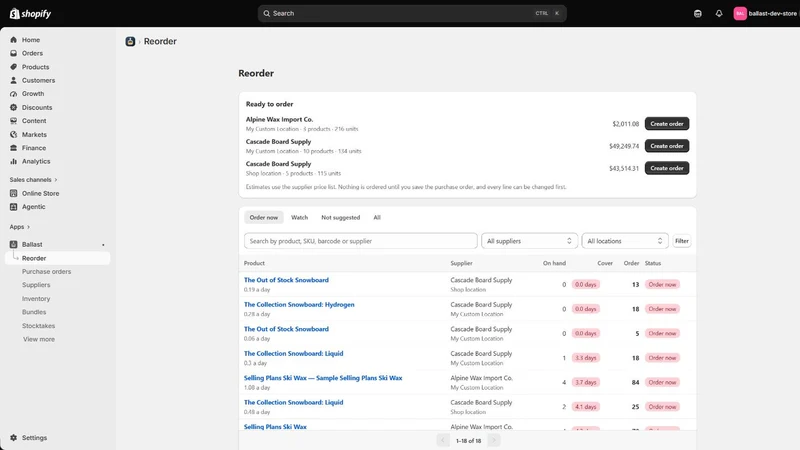Click the Orders inbox icon
Image resolution: width=800 pixels, height=450 pixels.
14,53
